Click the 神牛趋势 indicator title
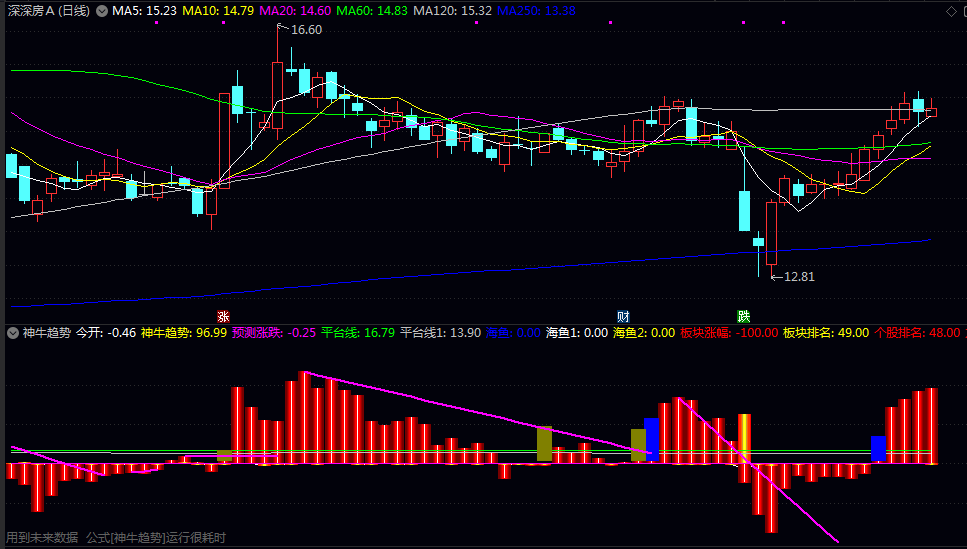The width and height of the screenshot is (967, 549). point(47,333)
